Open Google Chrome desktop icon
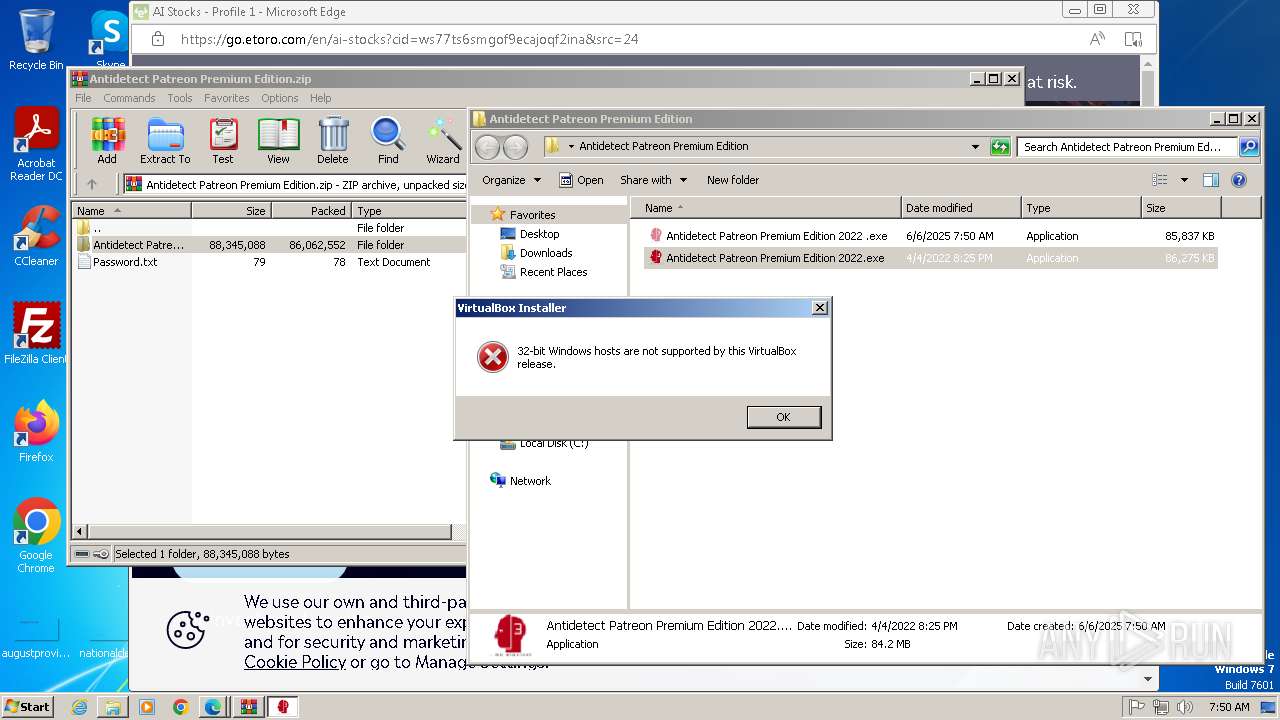 (x=36, y=536)
